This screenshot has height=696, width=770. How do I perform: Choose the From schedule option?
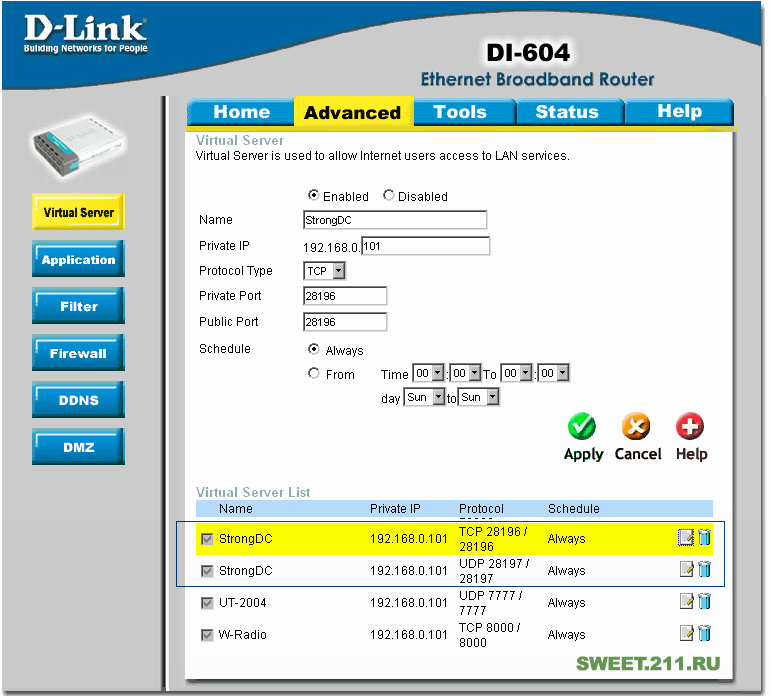(x=313, y=373)
